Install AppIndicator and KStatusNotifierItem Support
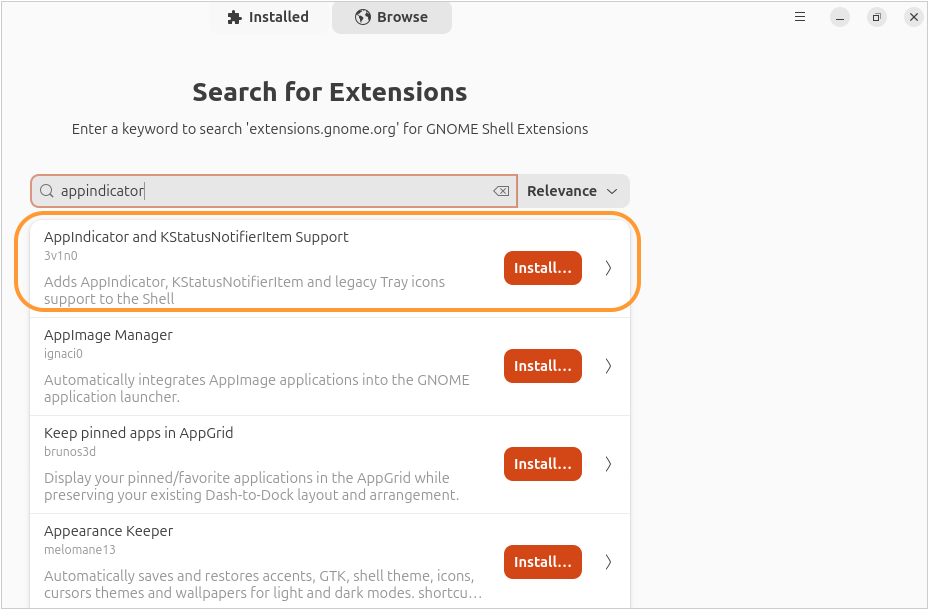This screenshot has height=610, width=929. 542,267
